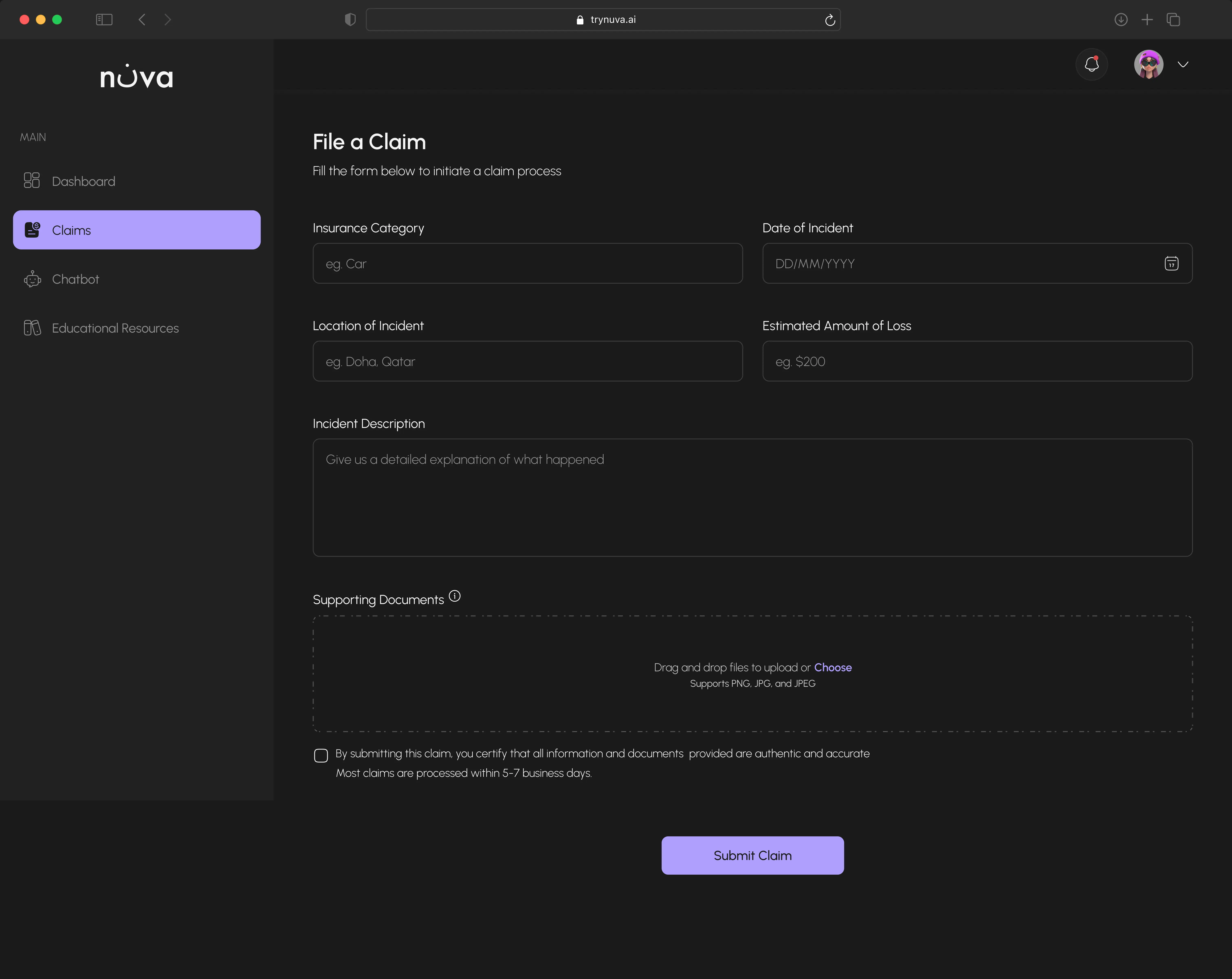Select the Claims menu item
The height and width of the screenshot is (979, 1232).
136,230
